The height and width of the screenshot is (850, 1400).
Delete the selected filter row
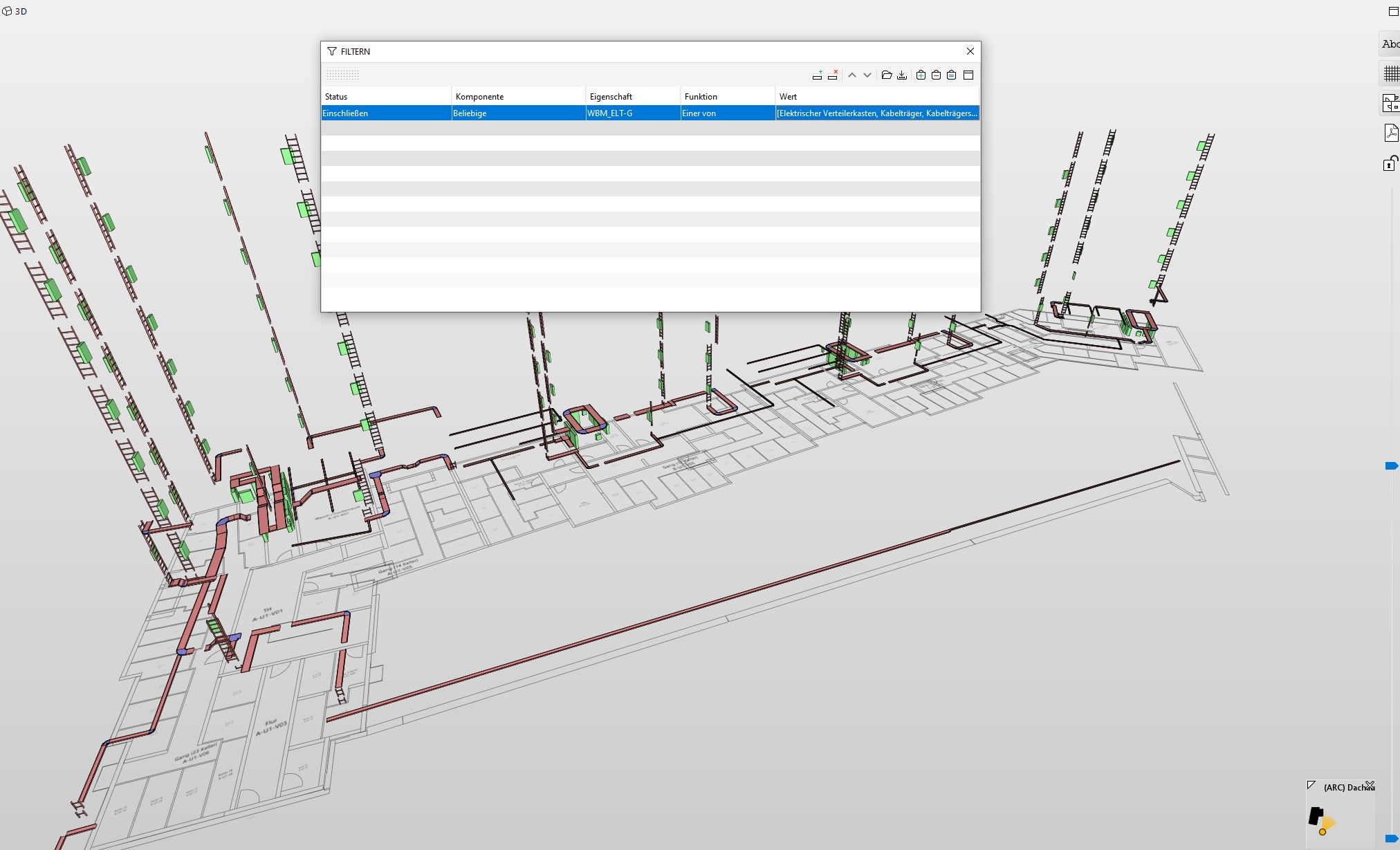coord(833,75)
